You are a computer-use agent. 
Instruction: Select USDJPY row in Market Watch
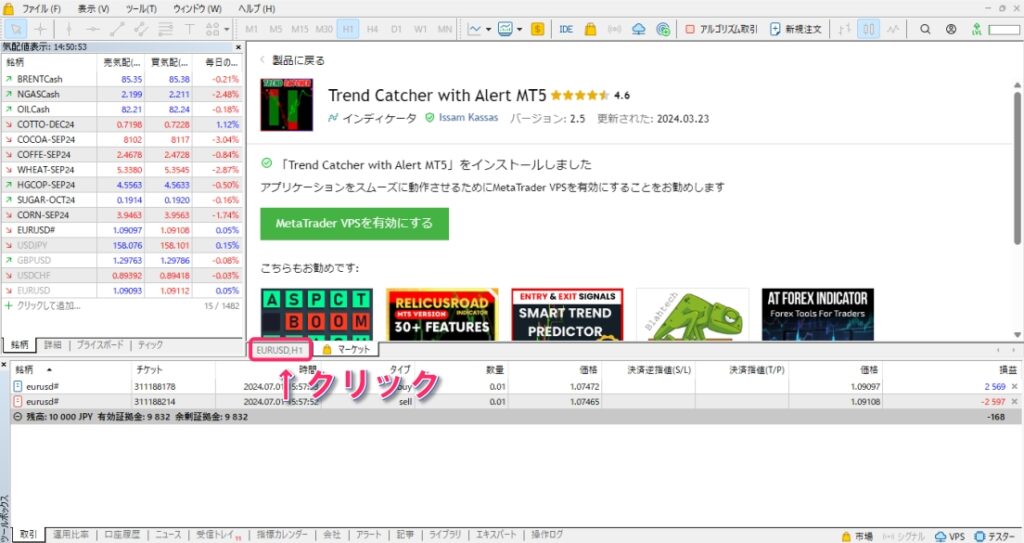click(122, 245)
